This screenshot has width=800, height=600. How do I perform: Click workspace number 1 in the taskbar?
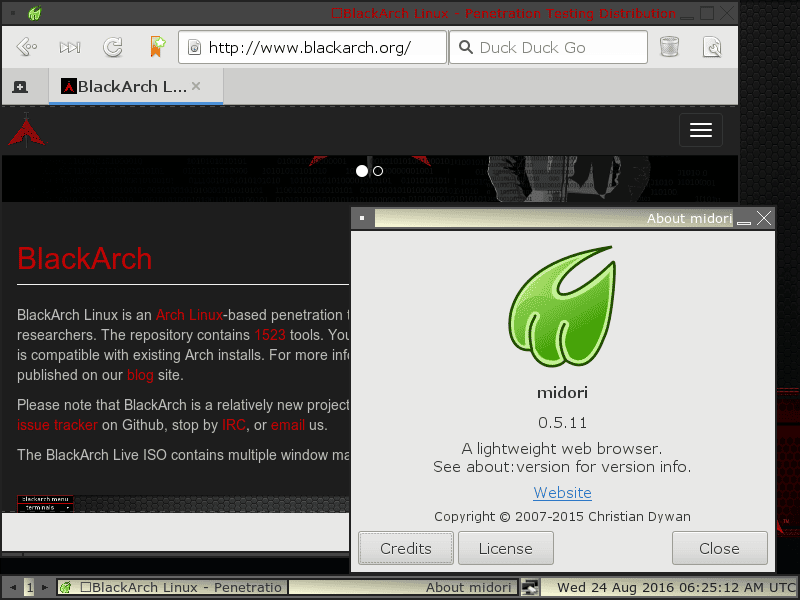tap(30, 587)
